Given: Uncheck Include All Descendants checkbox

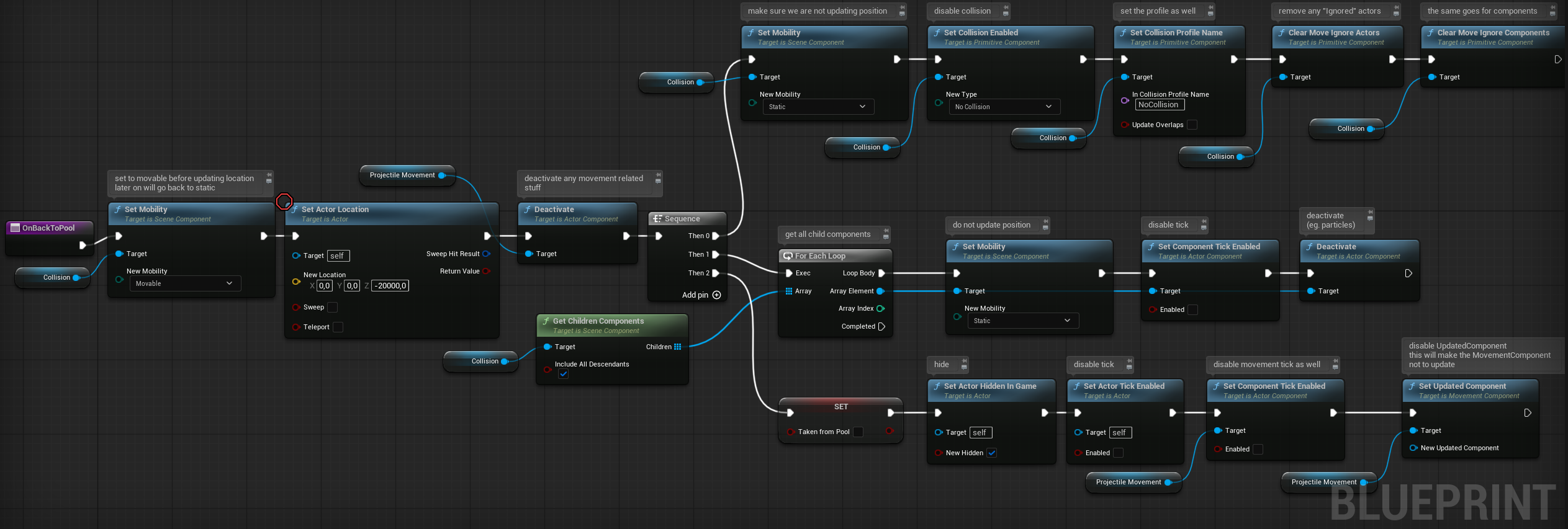Looking at the screenshot, I should click(x=563, y=375).
